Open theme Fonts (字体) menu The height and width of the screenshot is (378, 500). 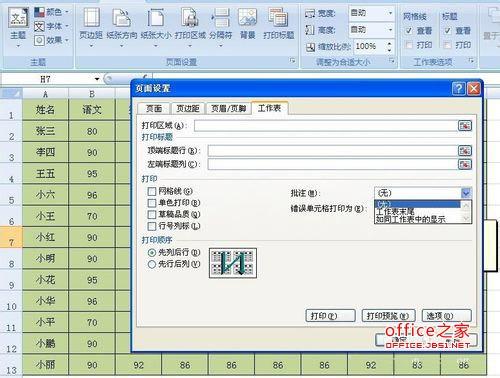(x=52, y=26)
